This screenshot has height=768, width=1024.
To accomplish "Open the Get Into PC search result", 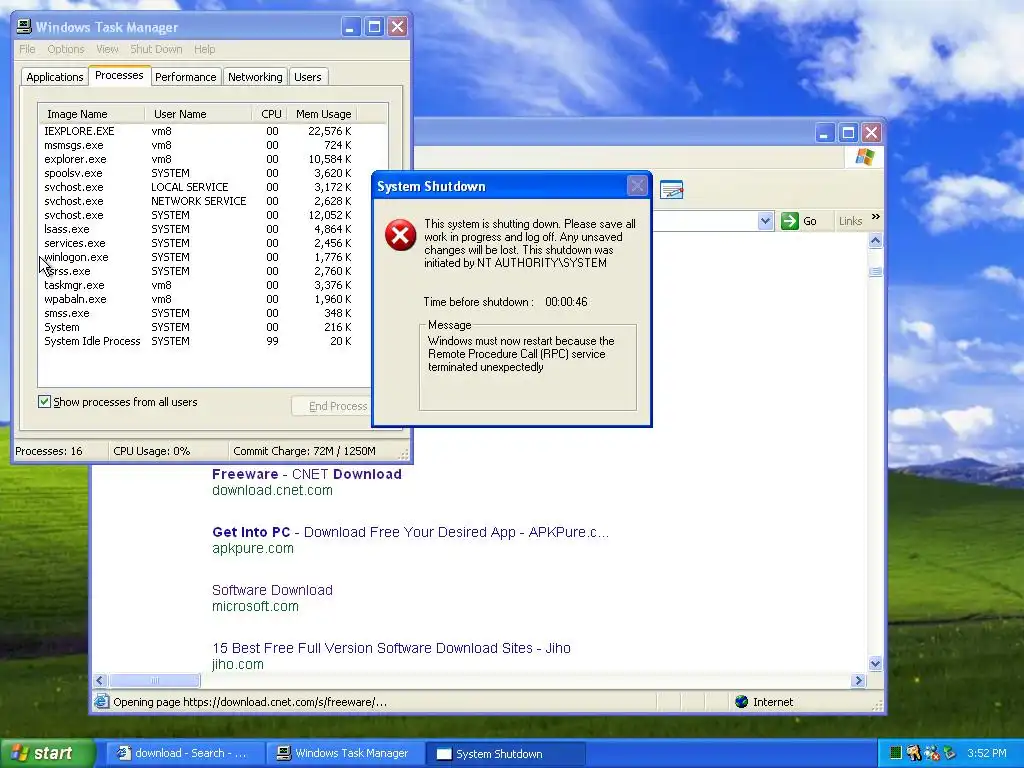I will click(410, 532).
